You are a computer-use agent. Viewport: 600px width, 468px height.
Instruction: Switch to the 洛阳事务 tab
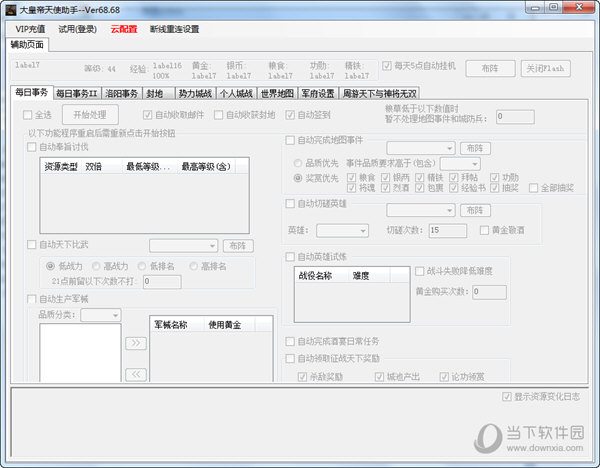pos(121,93)
